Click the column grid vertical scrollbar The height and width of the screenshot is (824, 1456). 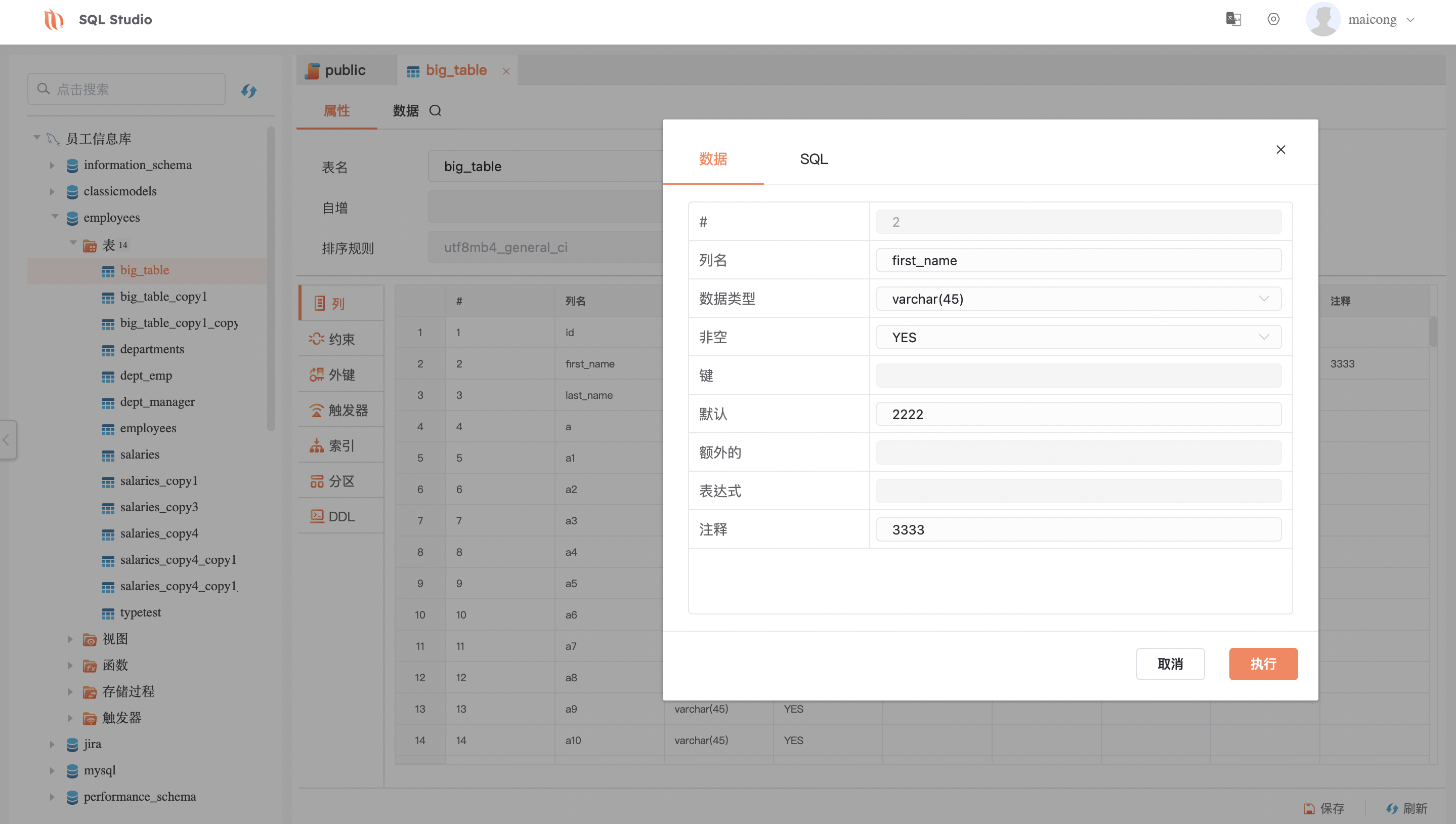(x=1433, y=332)
